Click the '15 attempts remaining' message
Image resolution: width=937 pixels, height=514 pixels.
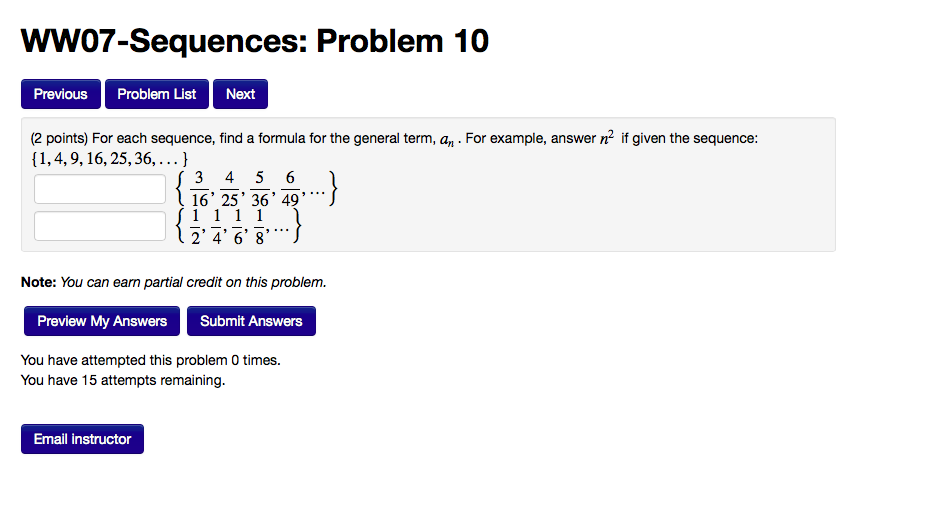[123, 380]
